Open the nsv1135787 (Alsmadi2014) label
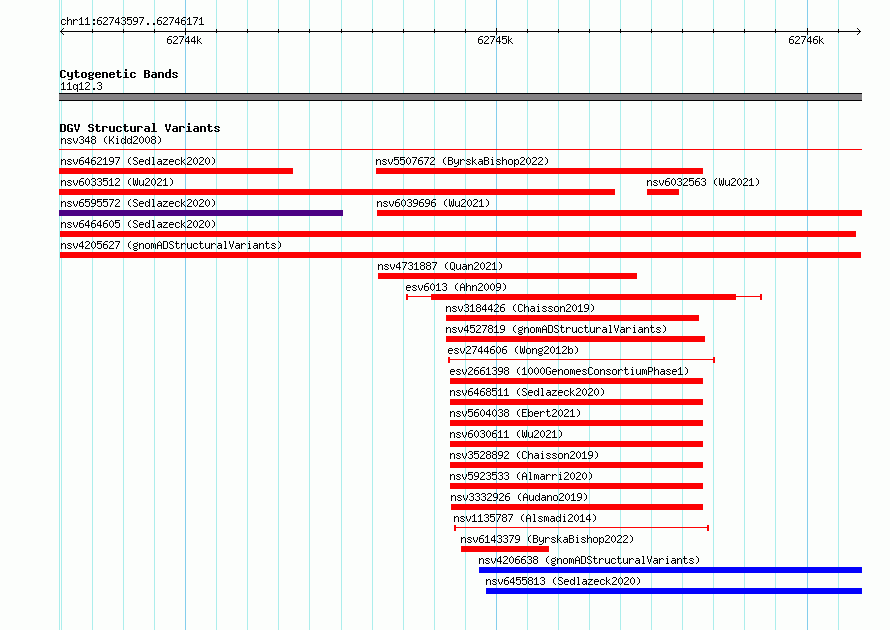The width and height of the screenshot is (890, 630). [525, 518]
